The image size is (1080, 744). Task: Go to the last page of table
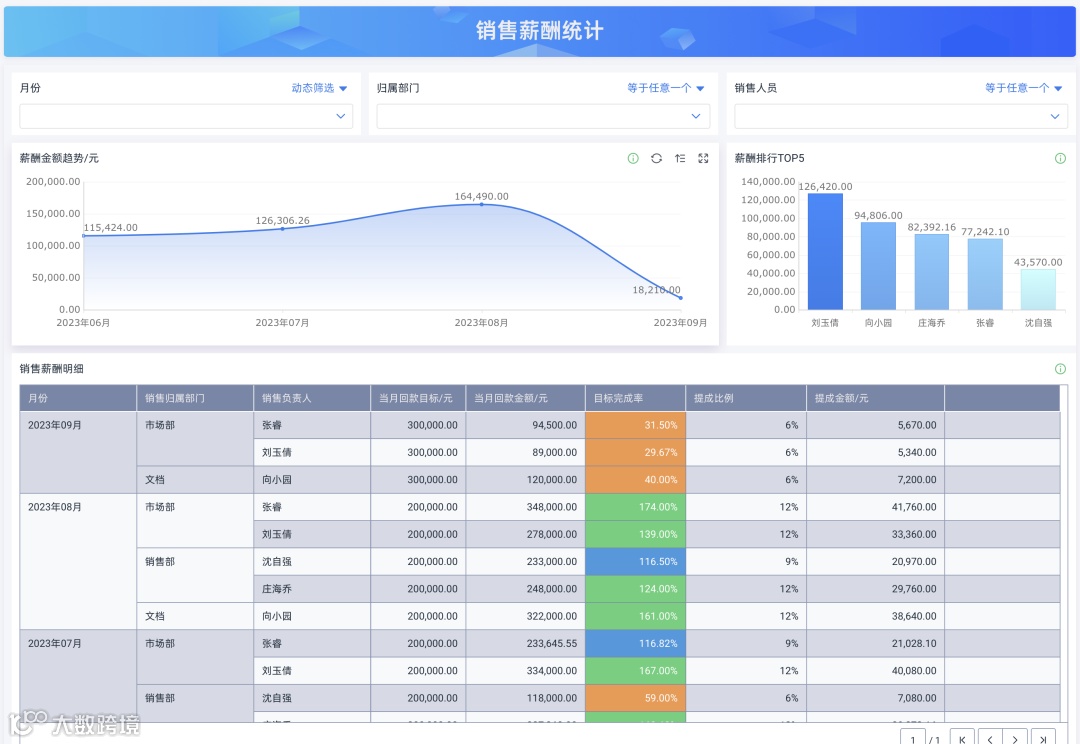pyautogui.click(x=1043, y=738)
